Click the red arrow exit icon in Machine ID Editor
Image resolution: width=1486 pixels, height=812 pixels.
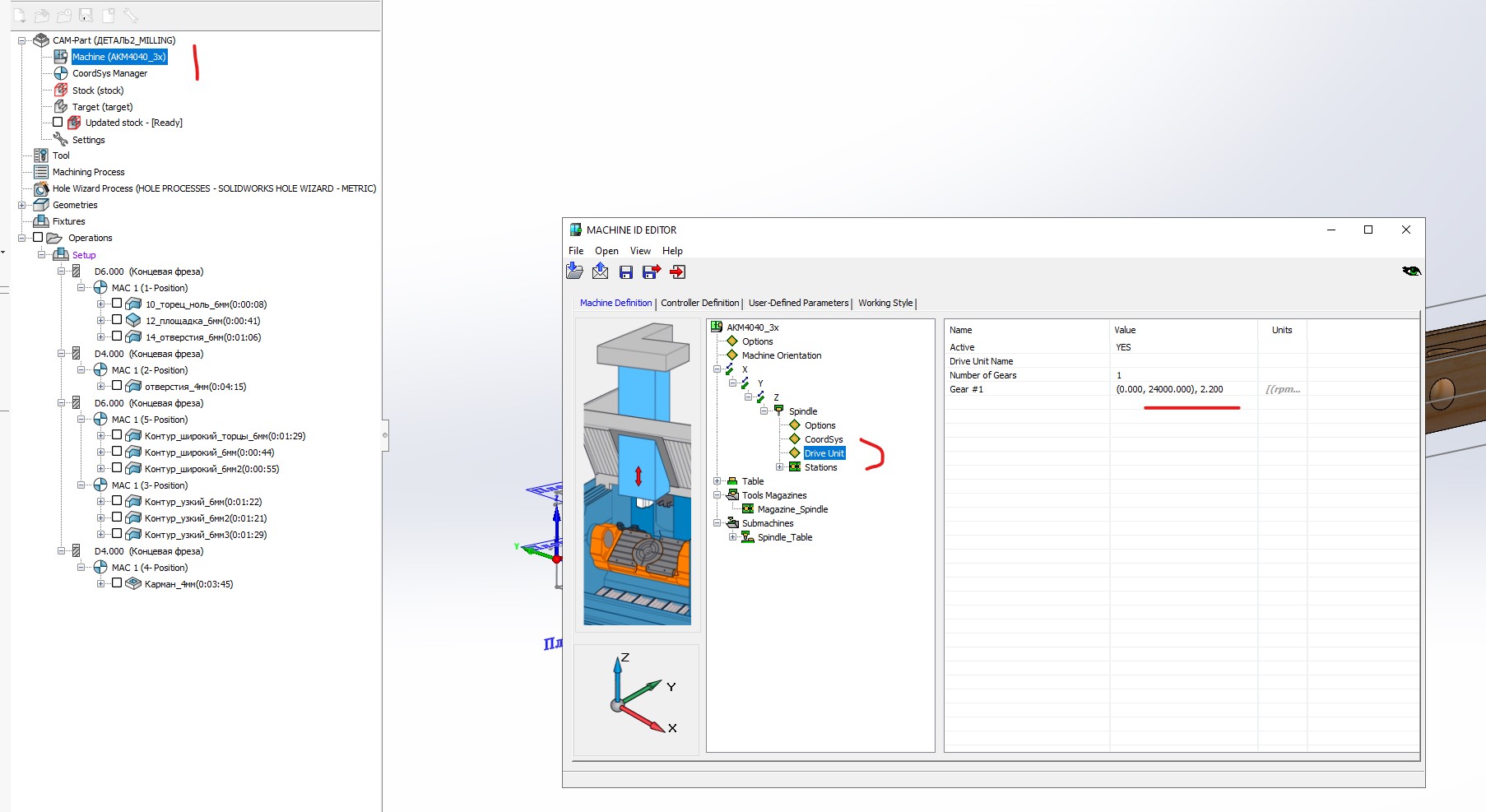tap(677, 272)
